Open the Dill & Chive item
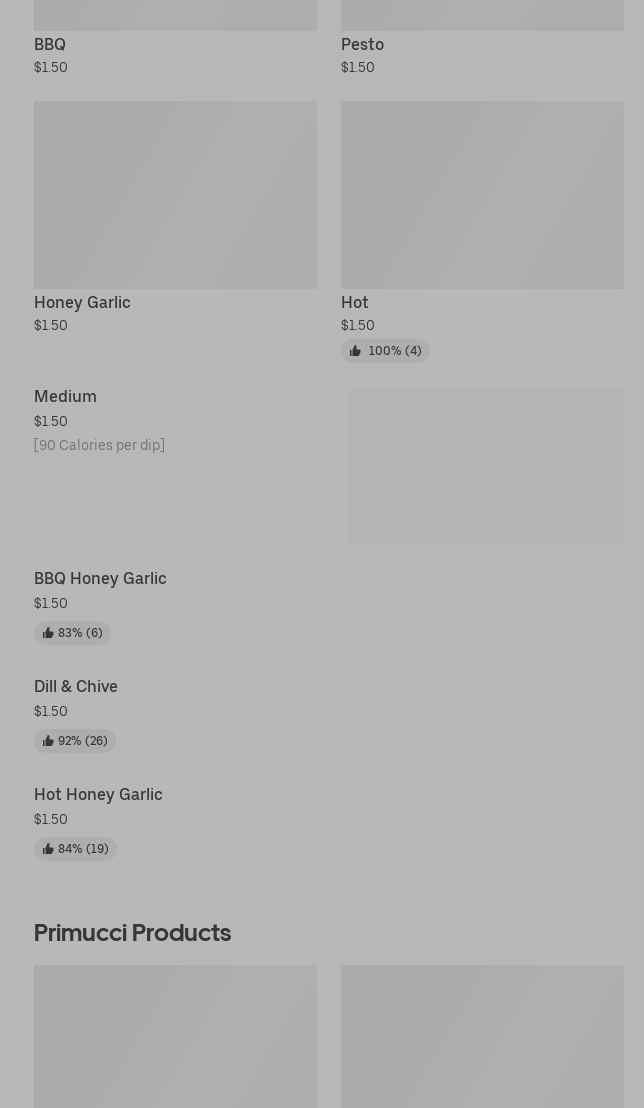 coord(76,687)
